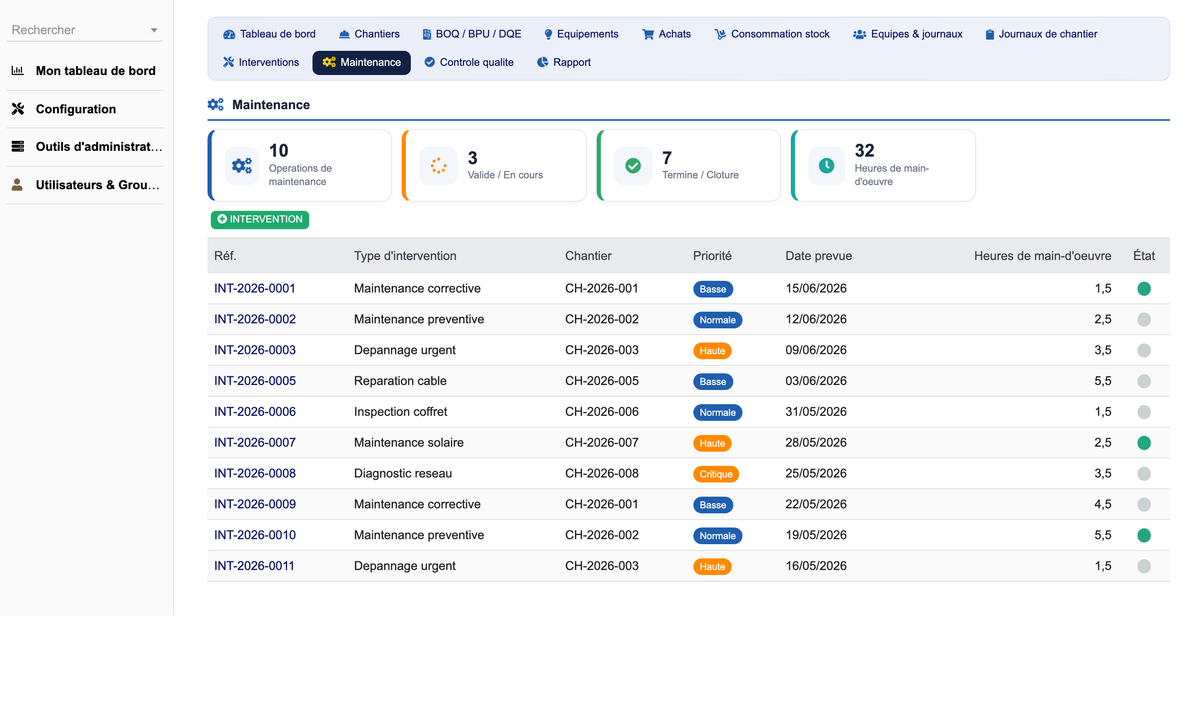Click the Rapport pie chart icon
The image size is (1200, 710).
coord(543,62)
